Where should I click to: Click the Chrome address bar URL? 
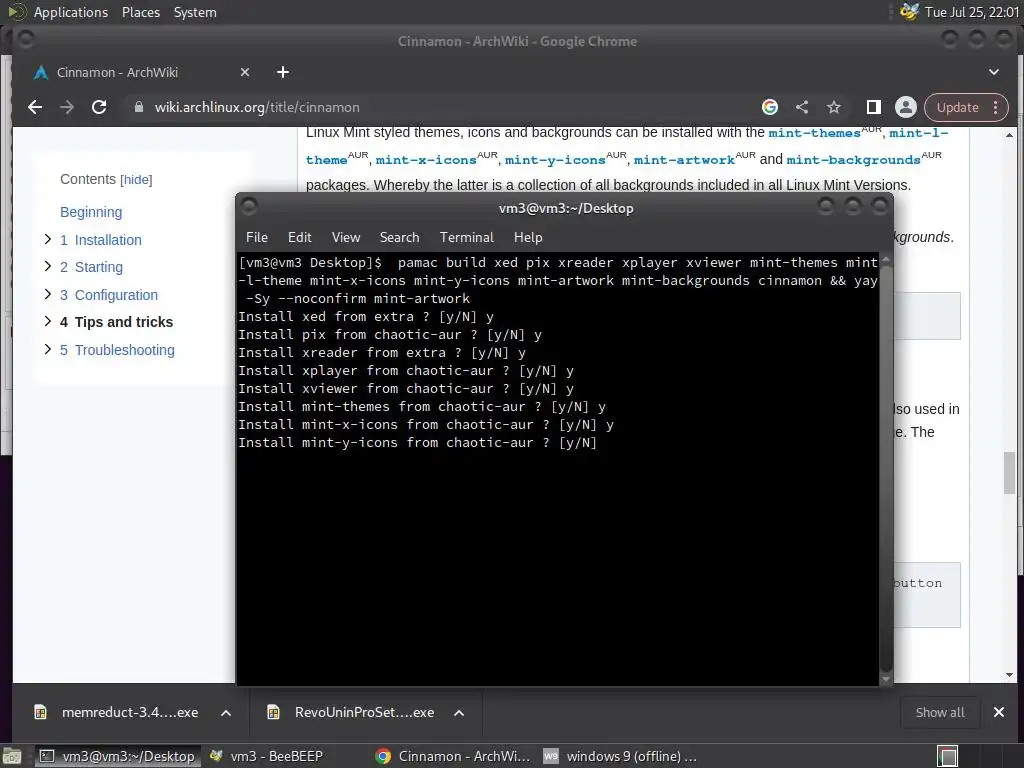point(257,107)
